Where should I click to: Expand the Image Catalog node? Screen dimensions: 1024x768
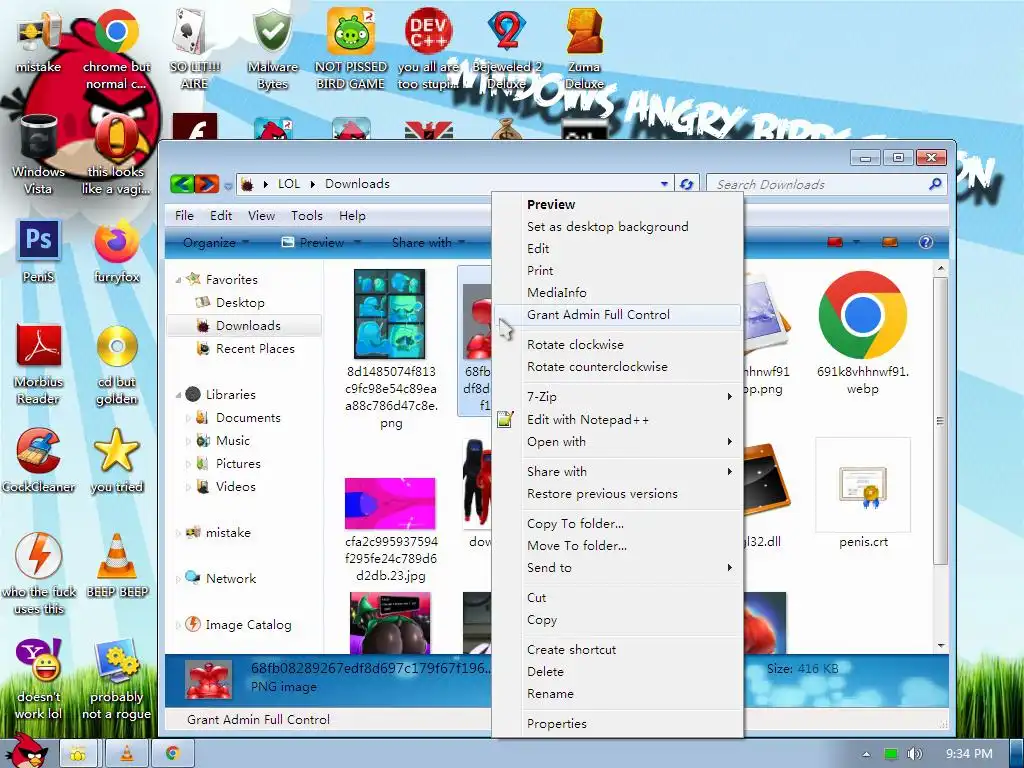click(178, 625)
